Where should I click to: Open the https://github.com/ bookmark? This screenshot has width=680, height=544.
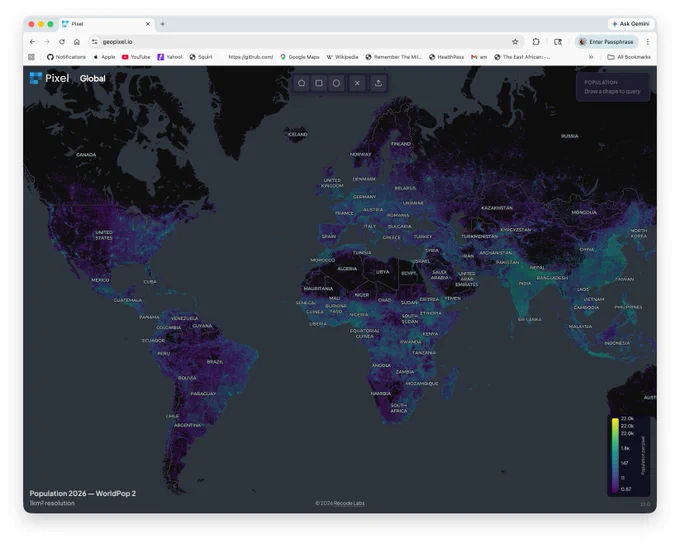(250, 57)
